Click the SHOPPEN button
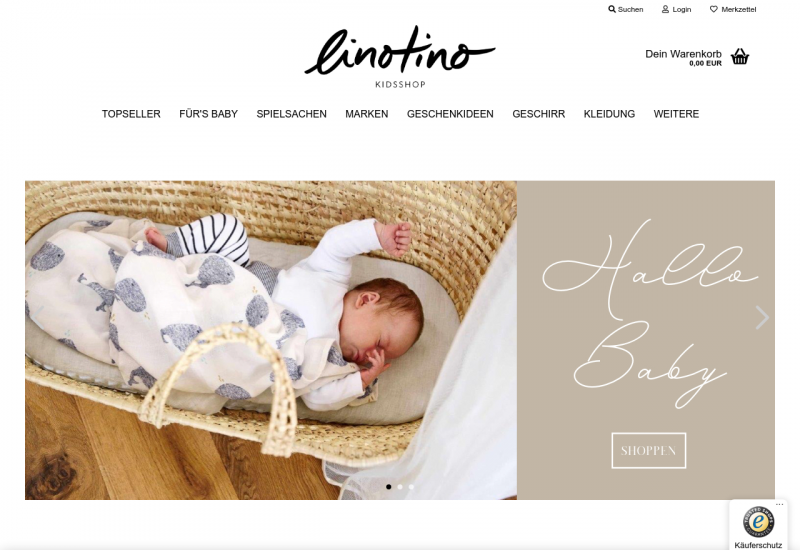This screenshot has width=800, height=550. pos(648,451)
